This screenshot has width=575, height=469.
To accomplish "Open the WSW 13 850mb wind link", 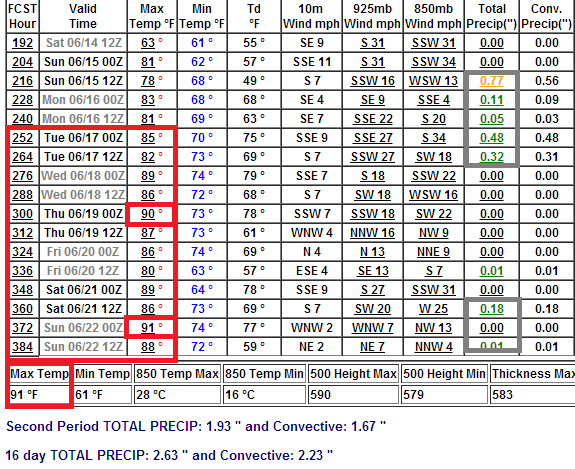I will click(x=433, y=81).
